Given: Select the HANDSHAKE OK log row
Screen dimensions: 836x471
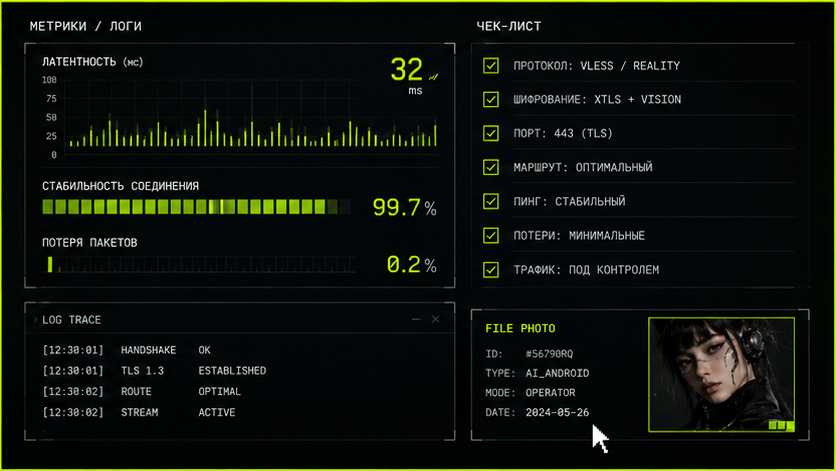Looking at the screenshot, I should point(126,350).
